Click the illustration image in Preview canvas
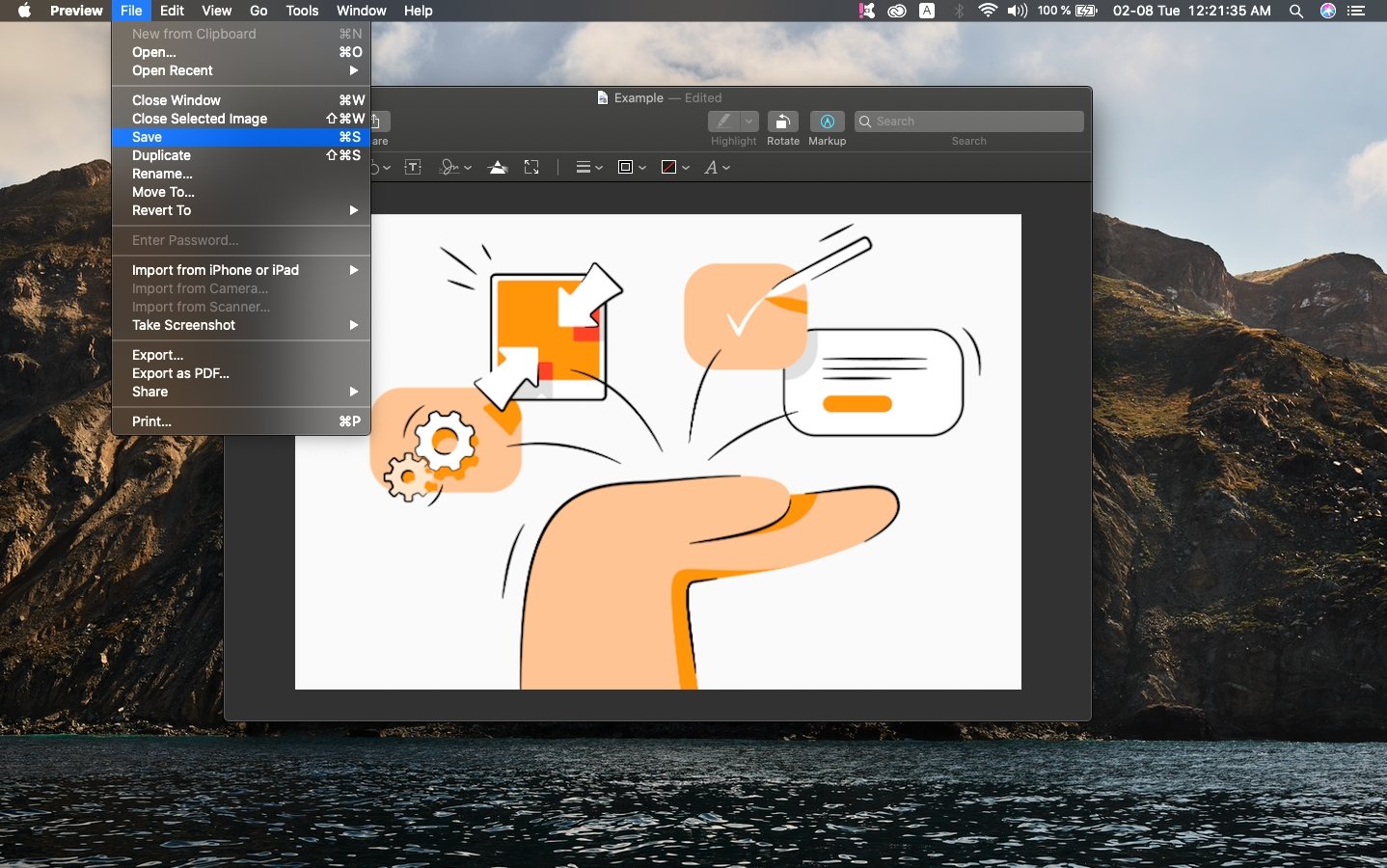This screenshot has height=868, width=1387. tap(658, 451)
